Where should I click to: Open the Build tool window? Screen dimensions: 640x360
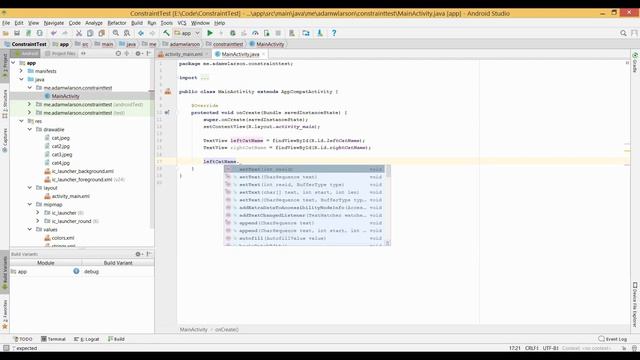tap(116, 339)
